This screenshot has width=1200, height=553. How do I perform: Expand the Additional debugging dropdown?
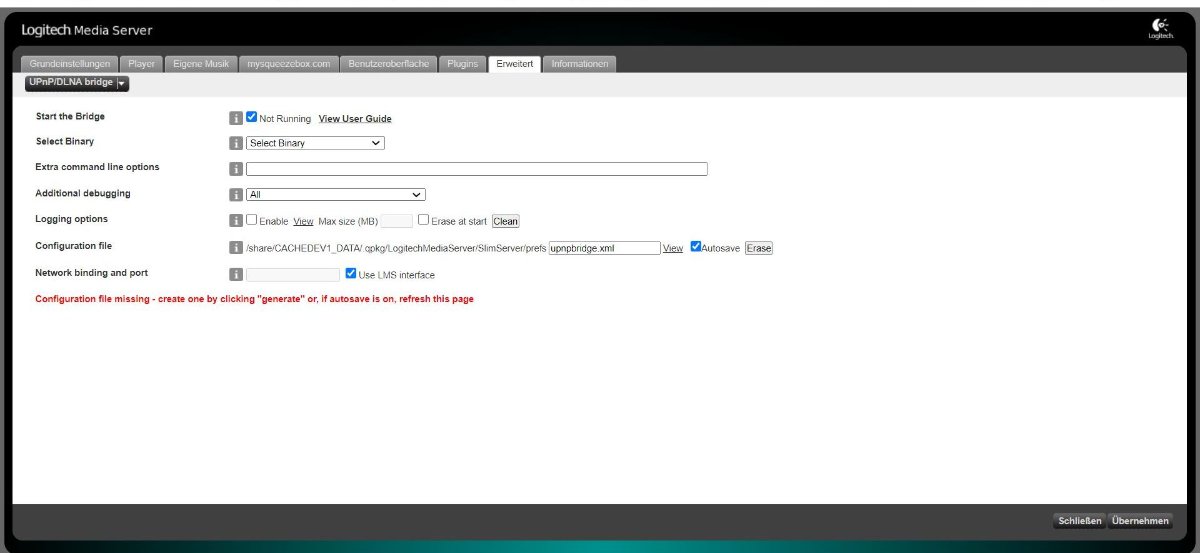pos(335,195)
